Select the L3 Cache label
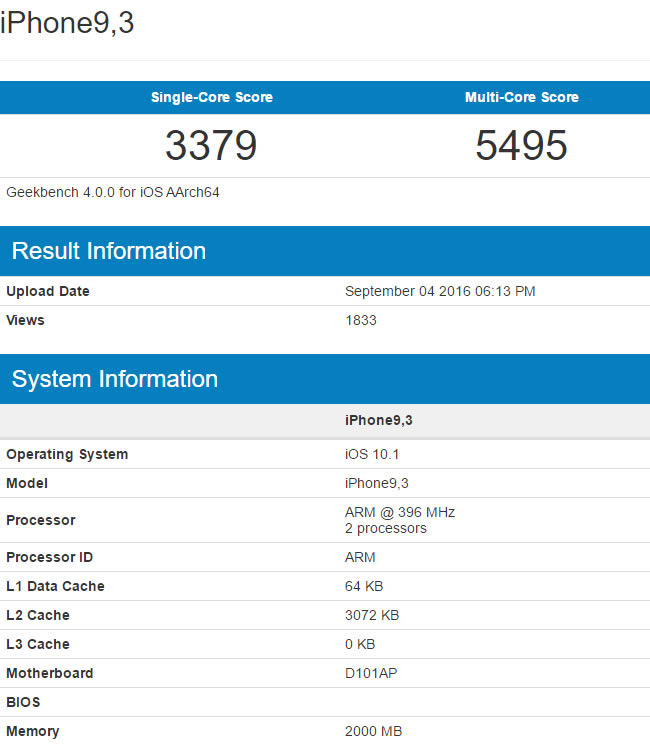650x750 pixels. pyautogui.click(x=38, y=644)
